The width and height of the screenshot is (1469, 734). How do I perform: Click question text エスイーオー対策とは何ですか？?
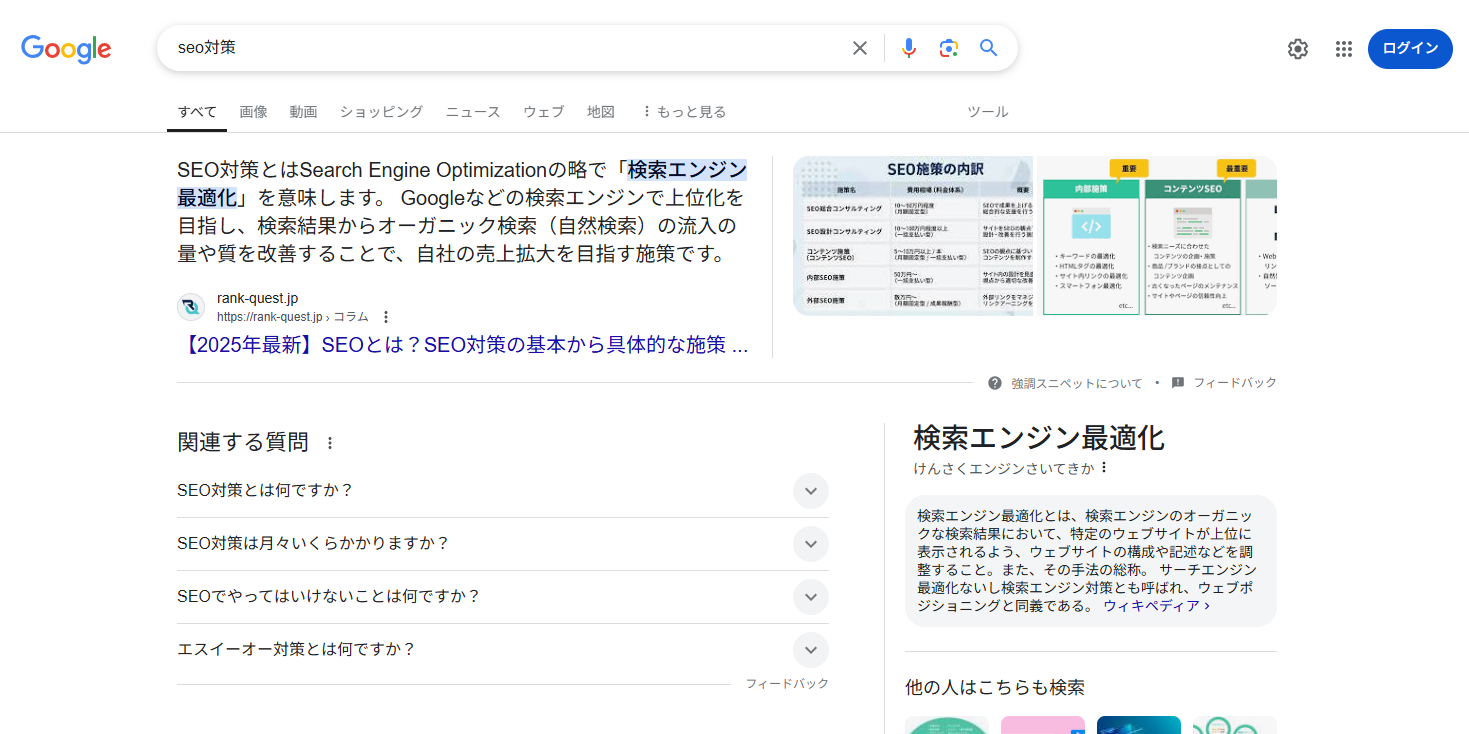tap(296, 649)
